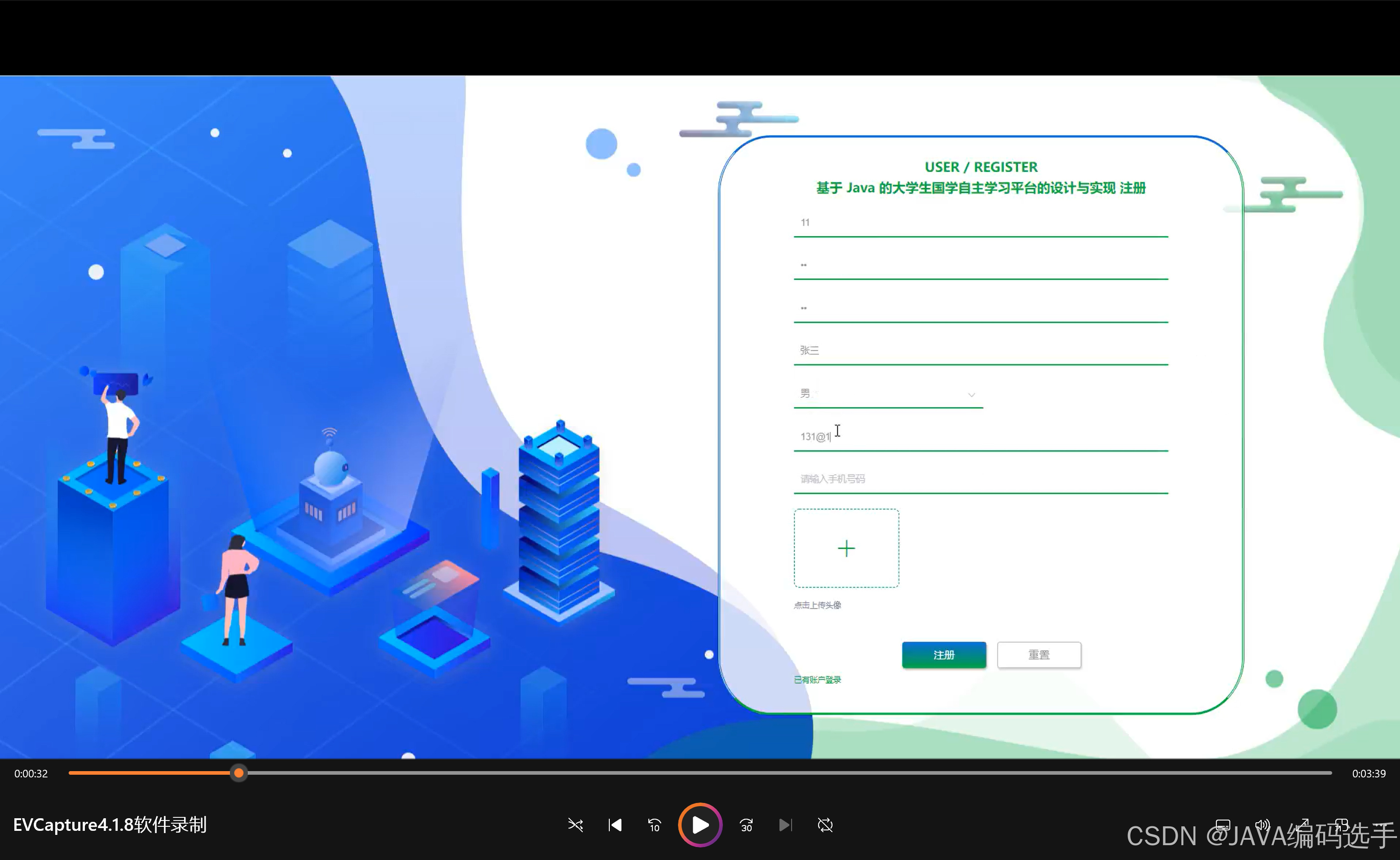Click the 点击上传头像 caption

click(x=818, y=605)
